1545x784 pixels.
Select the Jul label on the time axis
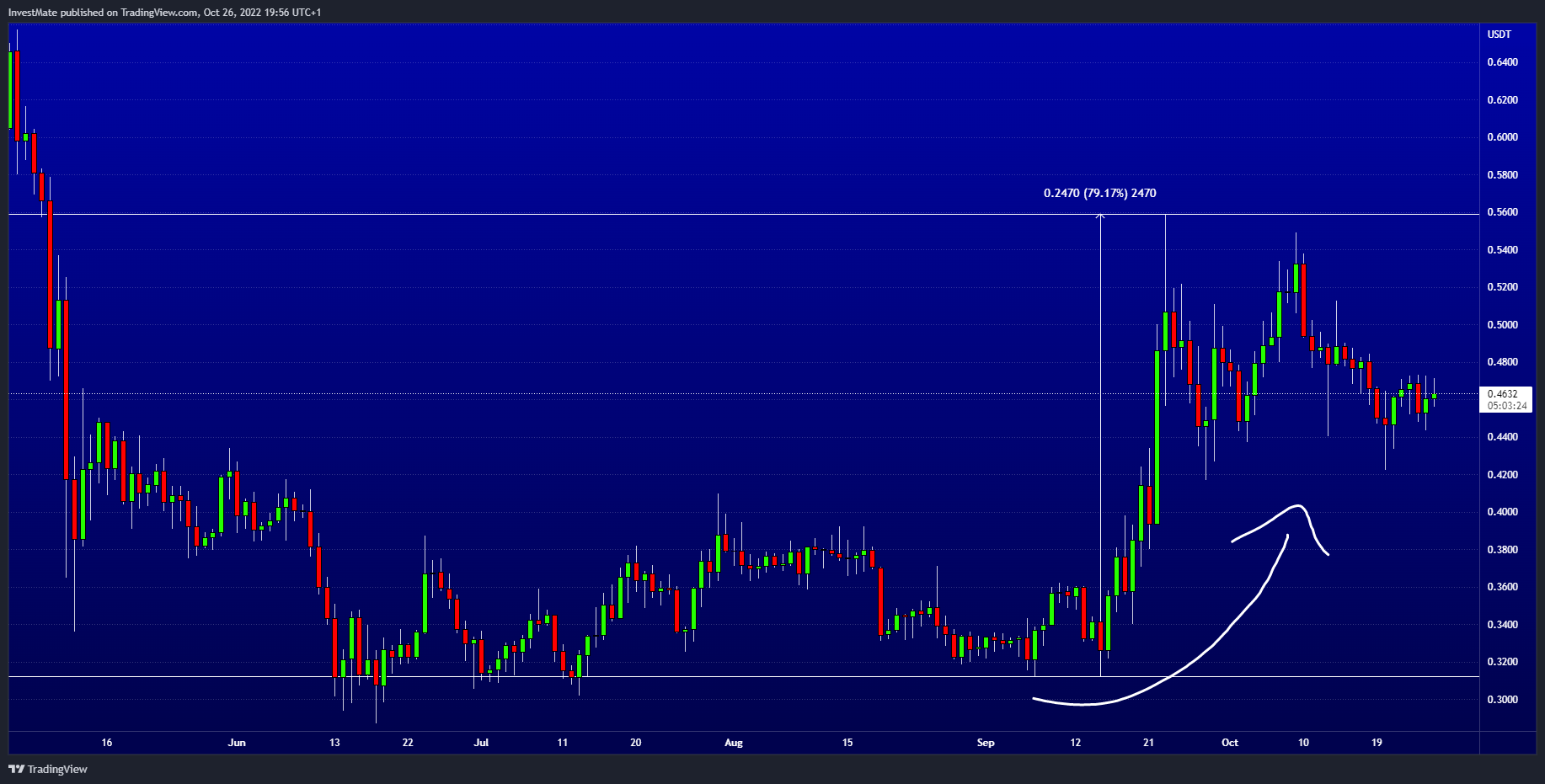pyautogui.click(x=481, y=743)
